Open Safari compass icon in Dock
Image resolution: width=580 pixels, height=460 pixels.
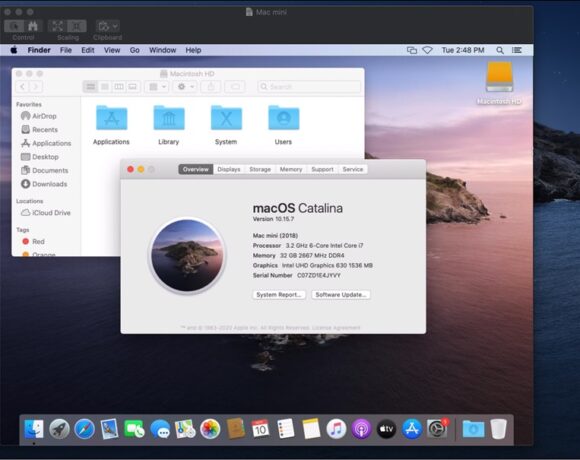pyautogui.click(x=84, y=429)
